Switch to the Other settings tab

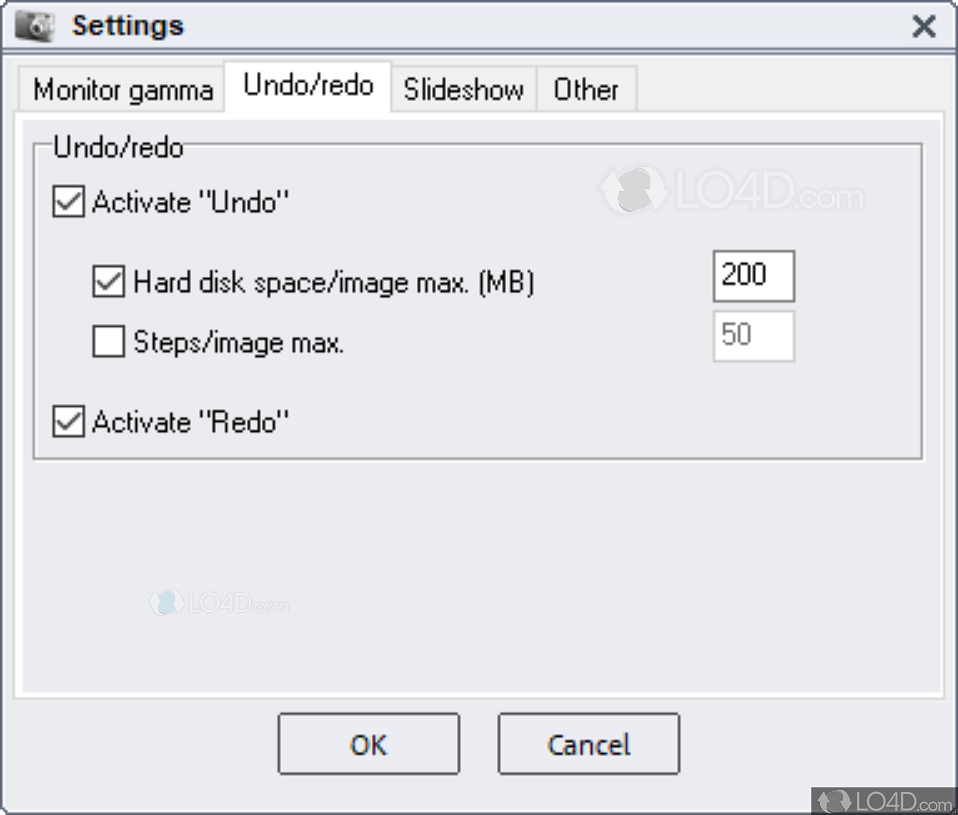[x=587, y=90]
